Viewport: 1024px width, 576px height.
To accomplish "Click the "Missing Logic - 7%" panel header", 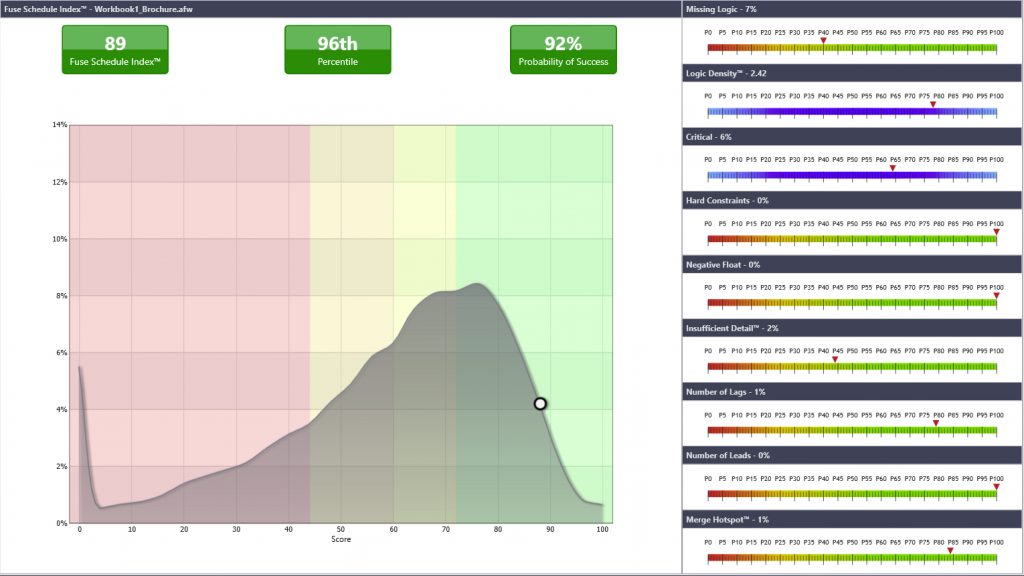I will tap(852, 9).
